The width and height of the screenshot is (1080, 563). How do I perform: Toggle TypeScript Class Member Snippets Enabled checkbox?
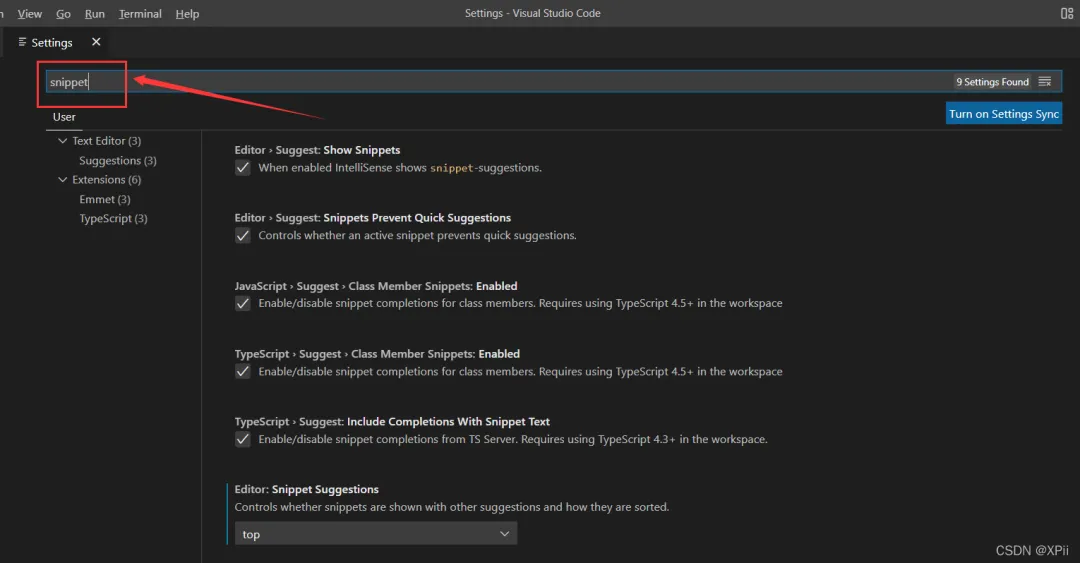(242, 371)
